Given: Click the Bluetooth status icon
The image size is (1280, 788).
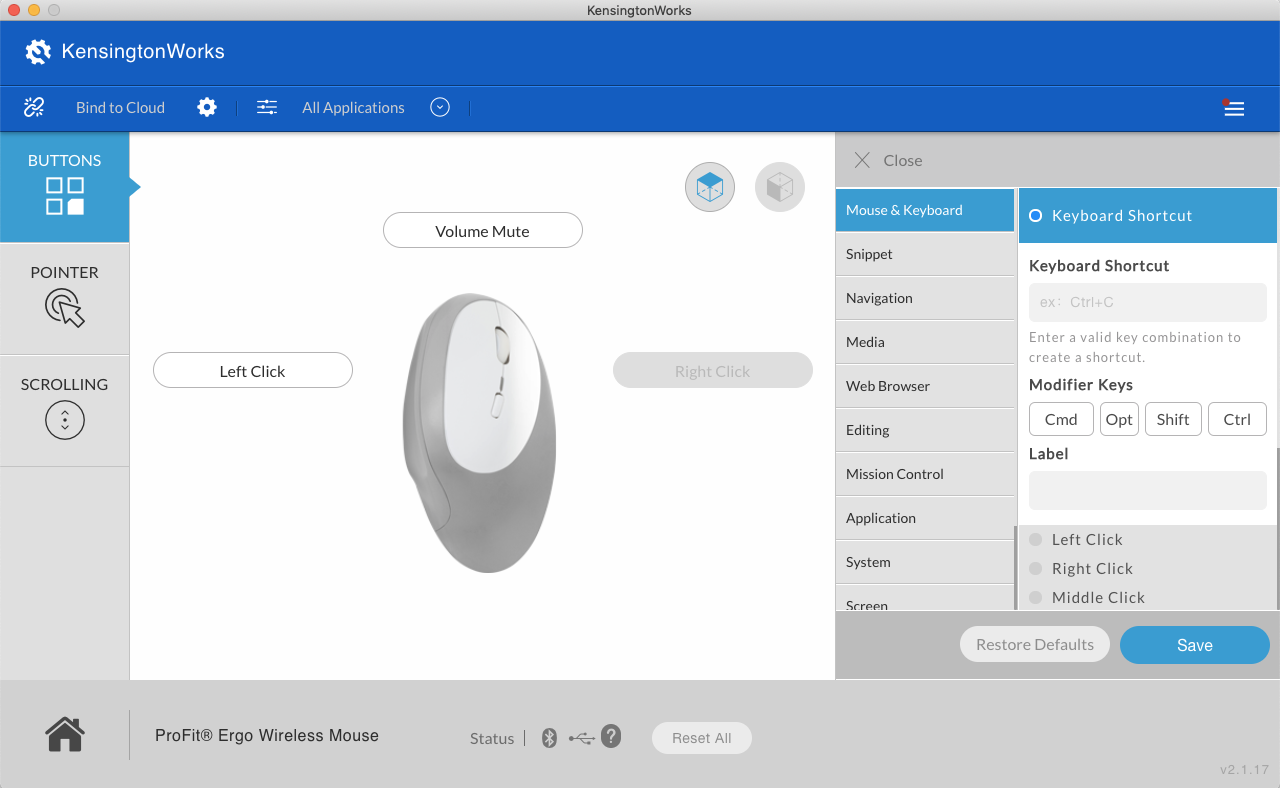Looking at the screenshot, I should [x=549, y=738].
